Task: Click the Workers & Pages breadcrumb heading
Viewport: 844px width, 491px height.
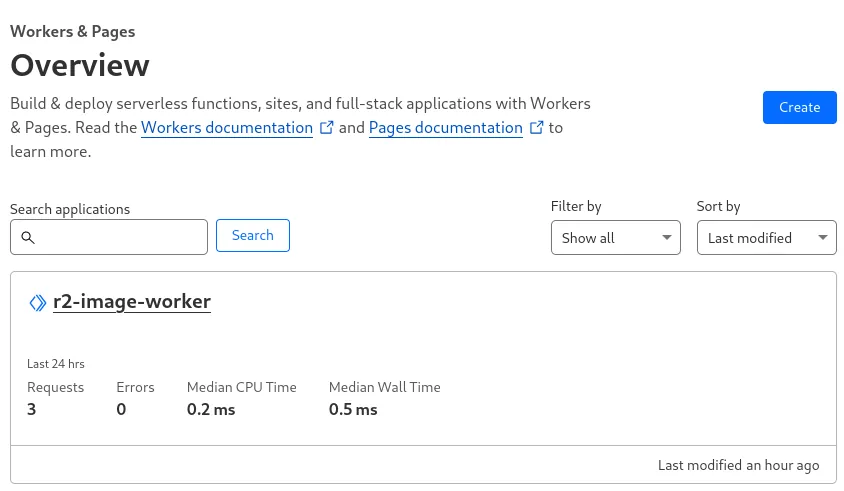Action: pos(73,32)
